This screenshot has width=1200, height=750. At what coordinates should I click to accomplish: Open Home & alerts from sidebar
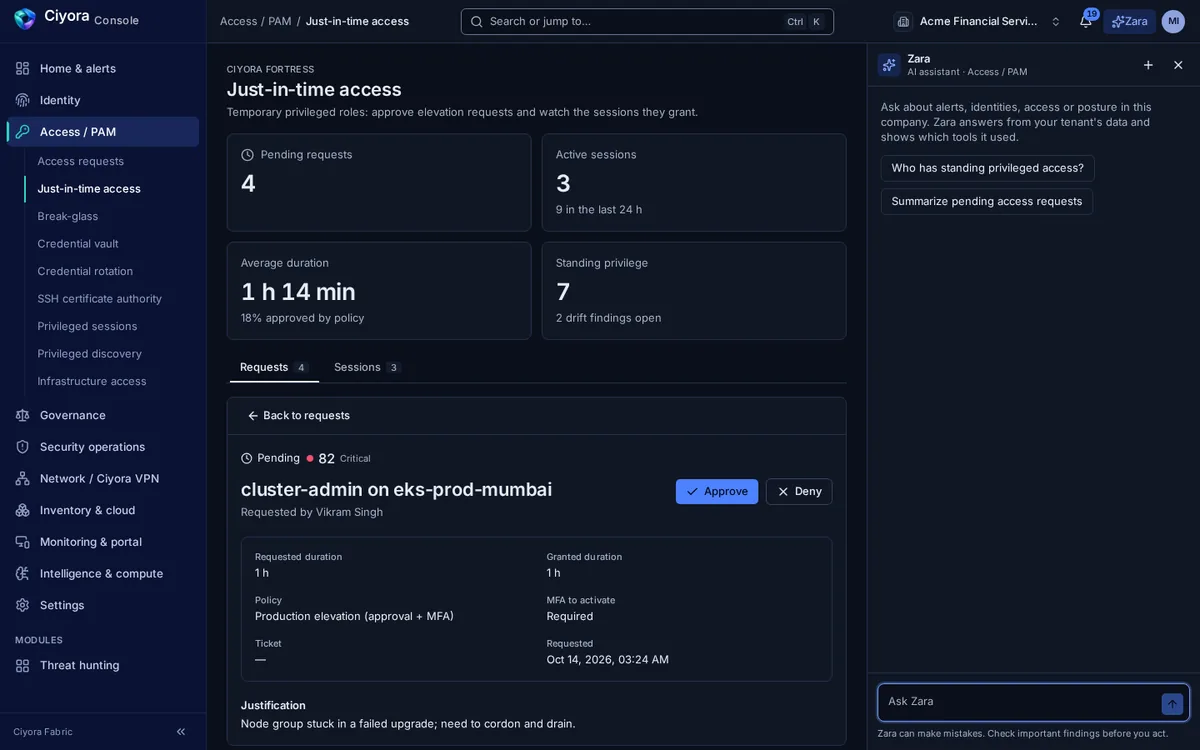pos(103,68)
